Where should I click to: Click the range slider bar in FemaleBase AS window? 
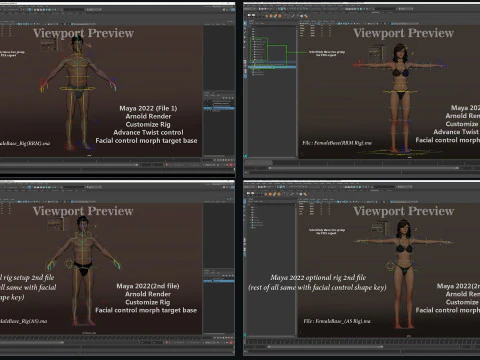click(326, 347)
